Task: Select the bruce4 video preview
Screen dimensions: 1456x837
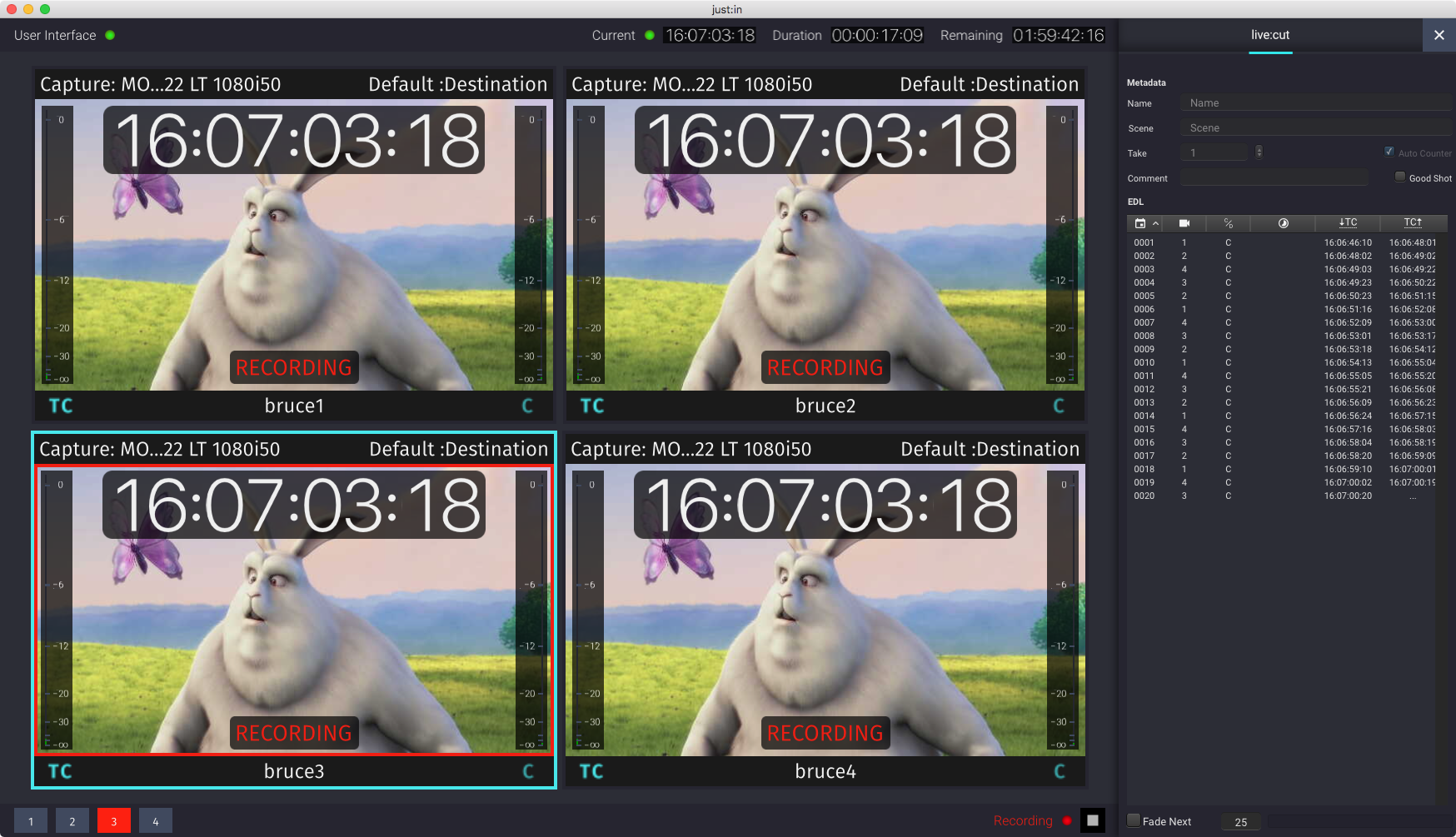Action: pyautogui.click(x=825, y=610)
